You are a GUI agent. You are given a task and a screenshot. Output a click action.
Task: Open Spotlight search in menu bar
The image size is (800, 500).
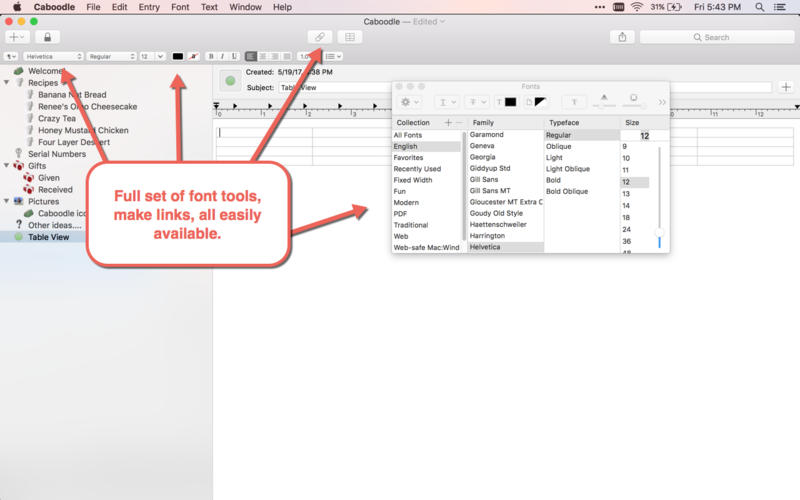coord(760,7)
